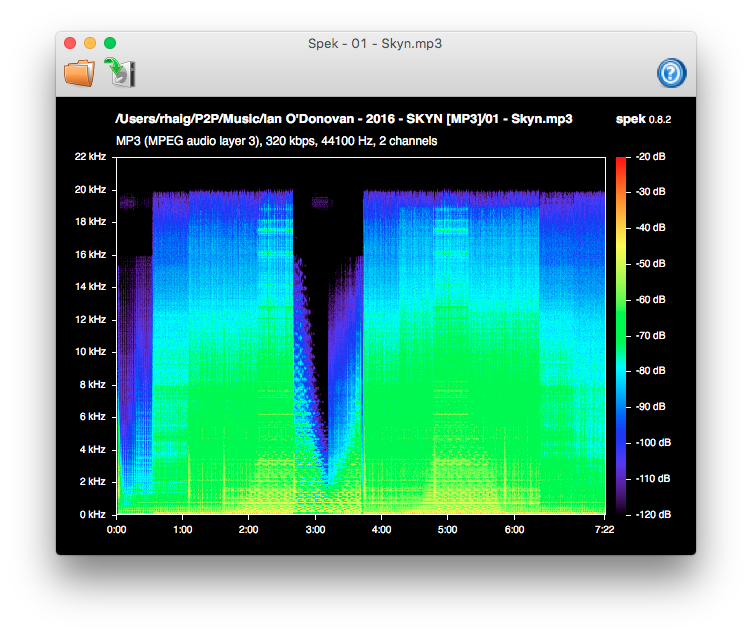Click the 2:00 time axis label
This screenshot has height=635, width=752.
[x=248, y=529]
